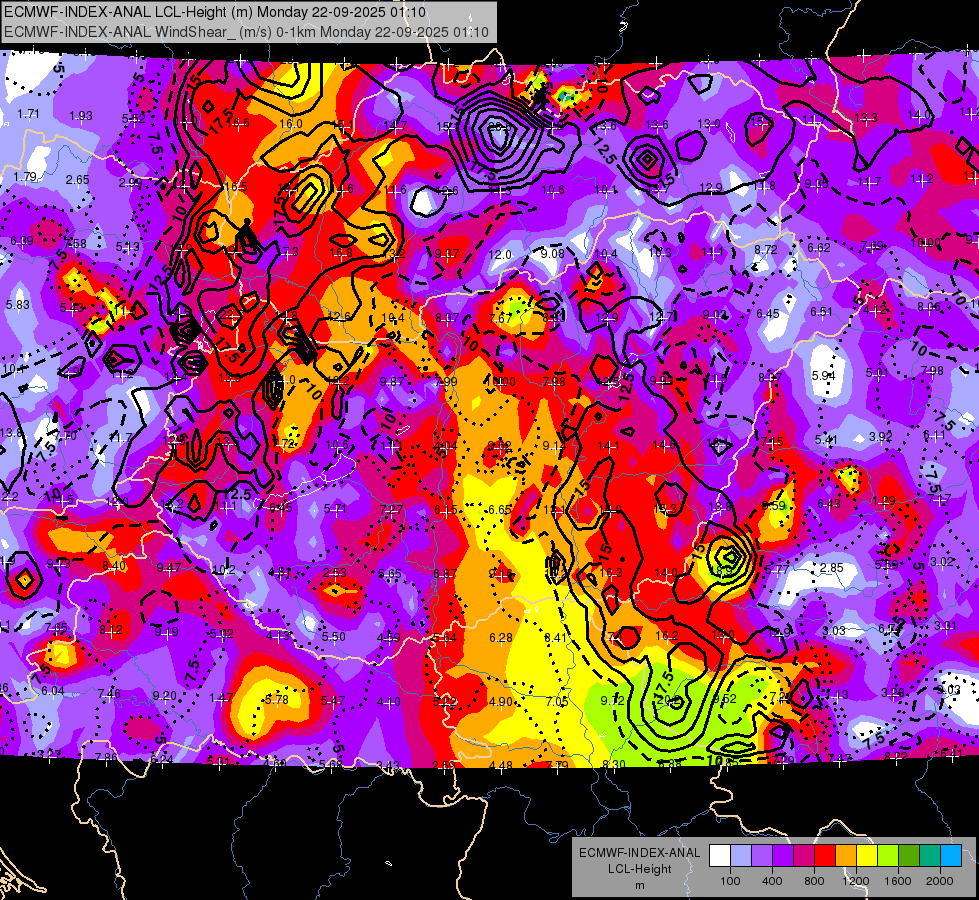Click the legend scale label 100

point(730,881)
